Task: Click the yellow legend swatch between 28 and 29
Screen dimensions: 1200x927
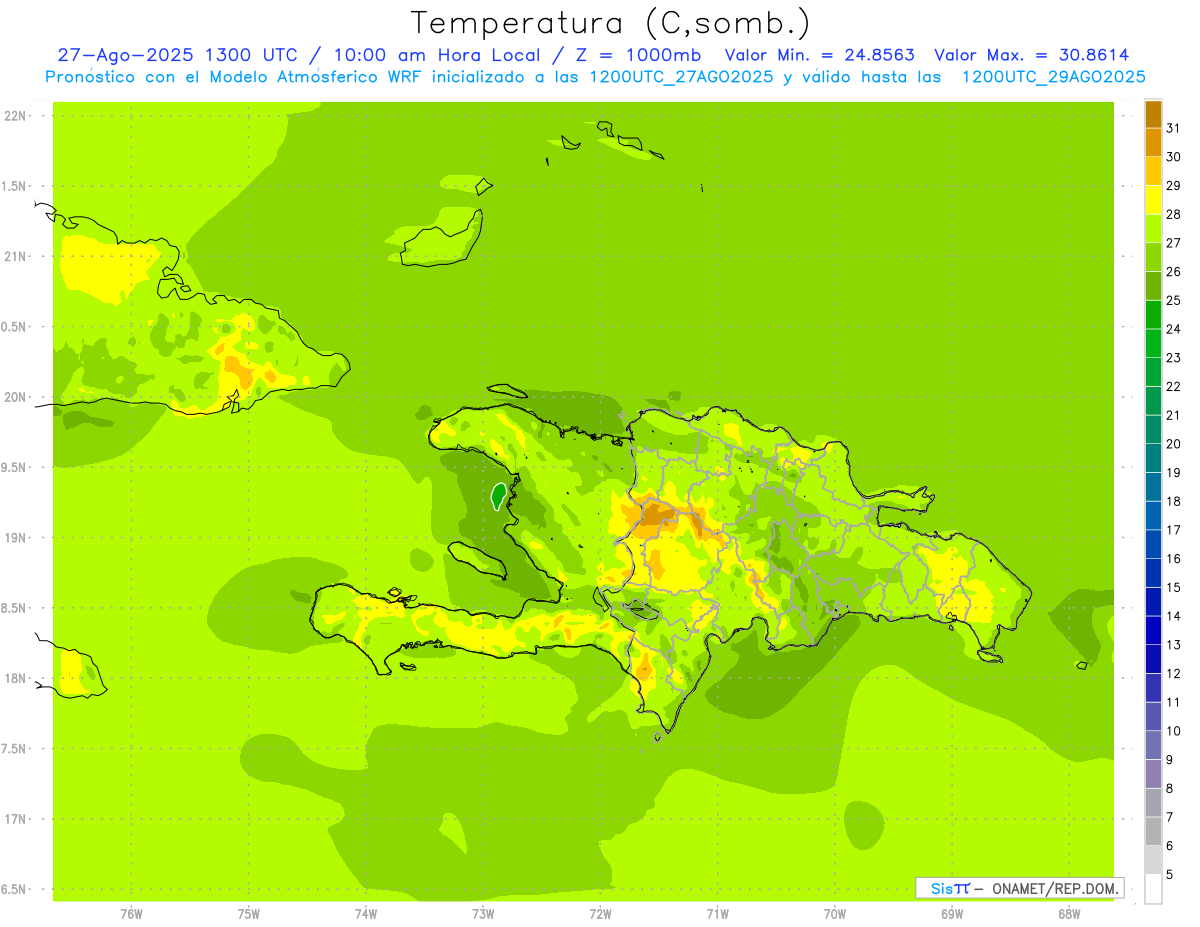Action: (x=1153, y=200)
